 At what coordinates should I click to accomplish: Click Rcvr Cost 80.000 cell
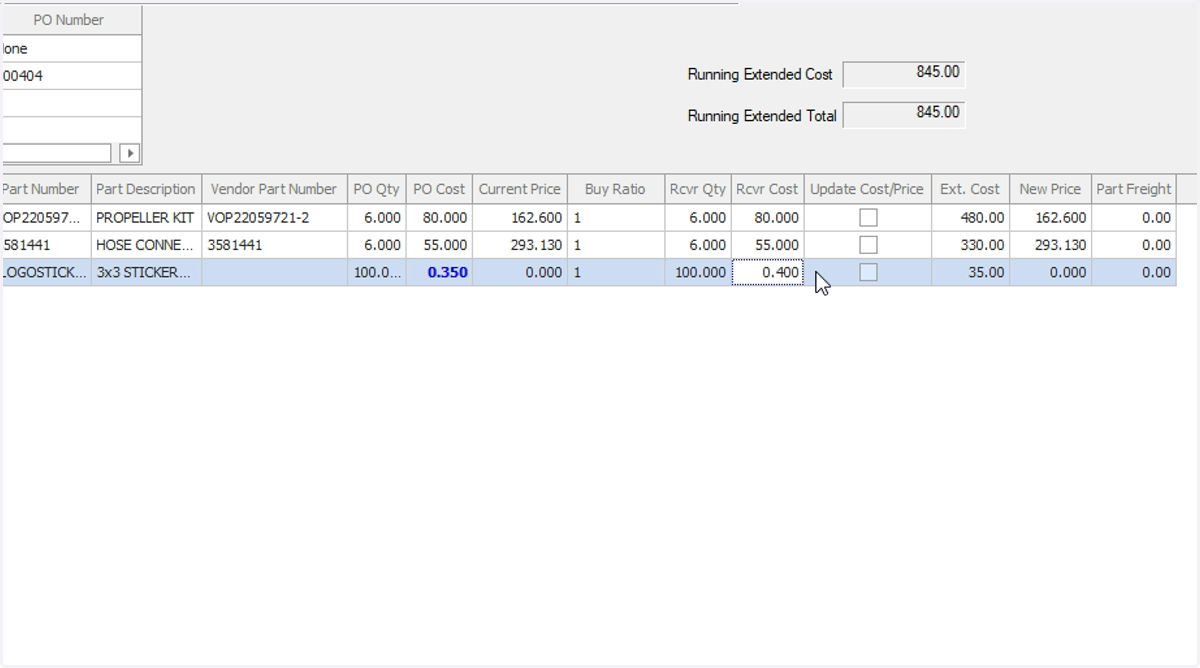point(767,217)
